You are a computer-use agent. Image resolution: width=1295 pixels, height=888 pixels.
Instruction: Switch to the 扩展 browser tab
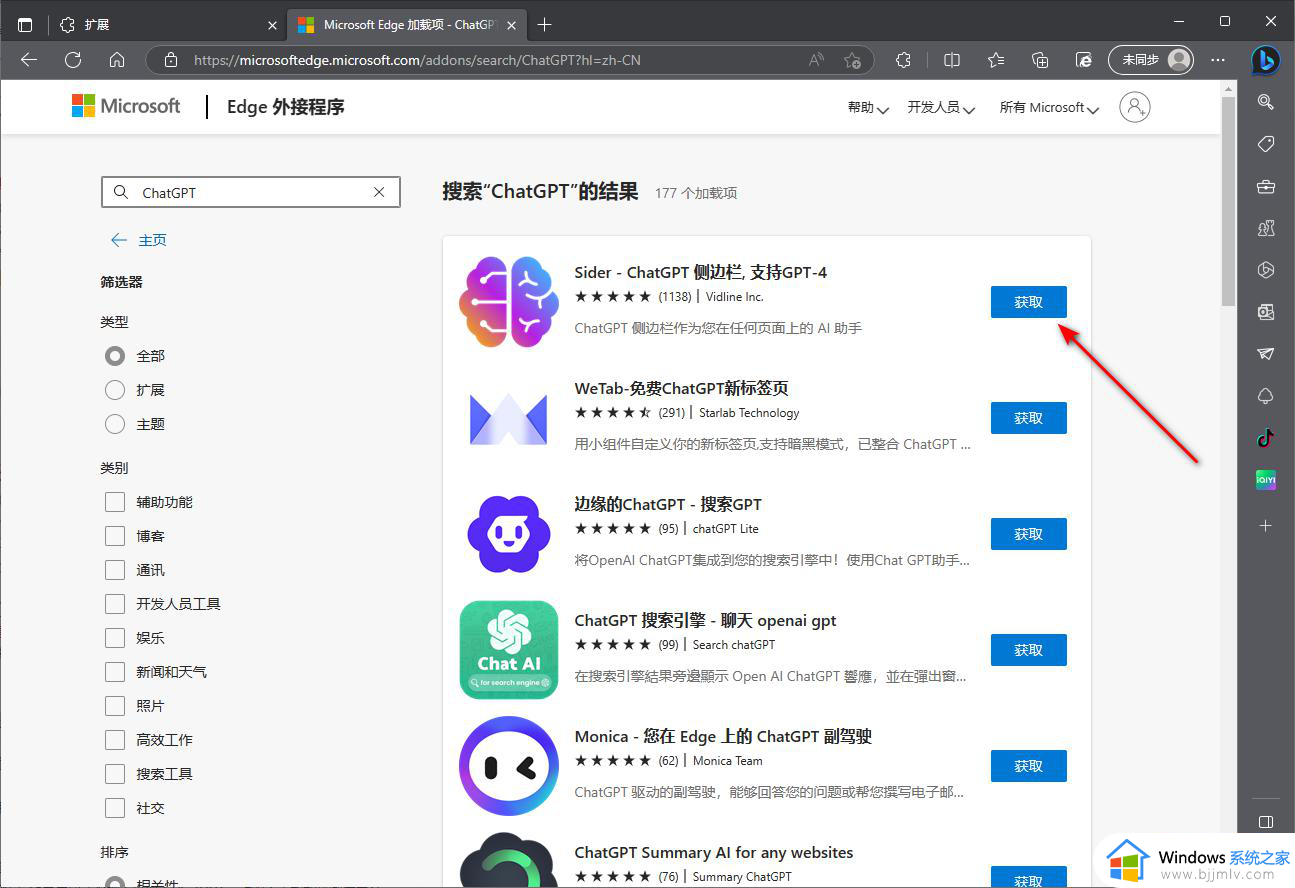[166, 24]
